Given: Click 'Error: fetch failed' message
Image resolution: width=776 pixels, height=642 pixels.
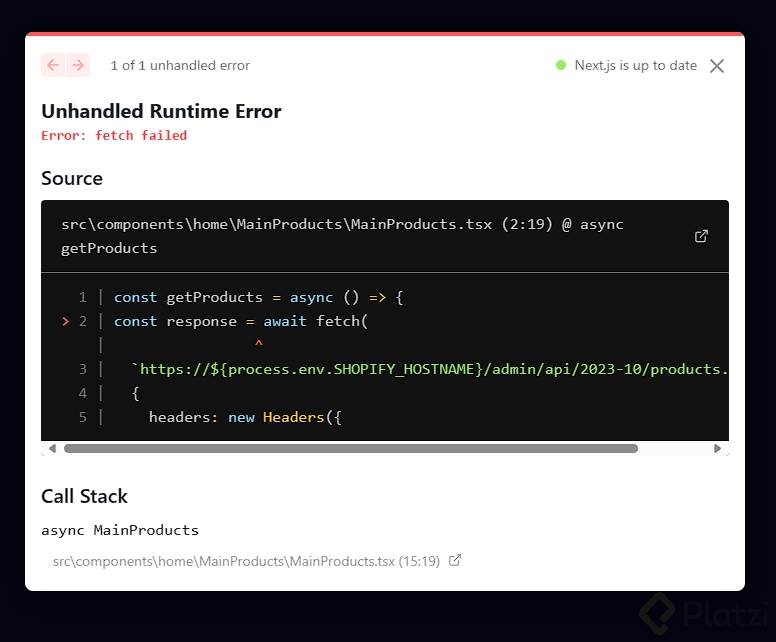Looking at the screenshot, I should coord(114,136).
